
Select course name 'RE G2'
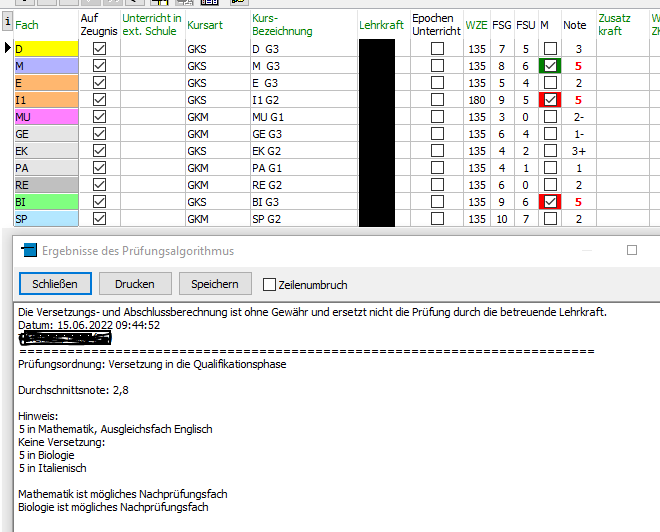click(x=267, y=185)
